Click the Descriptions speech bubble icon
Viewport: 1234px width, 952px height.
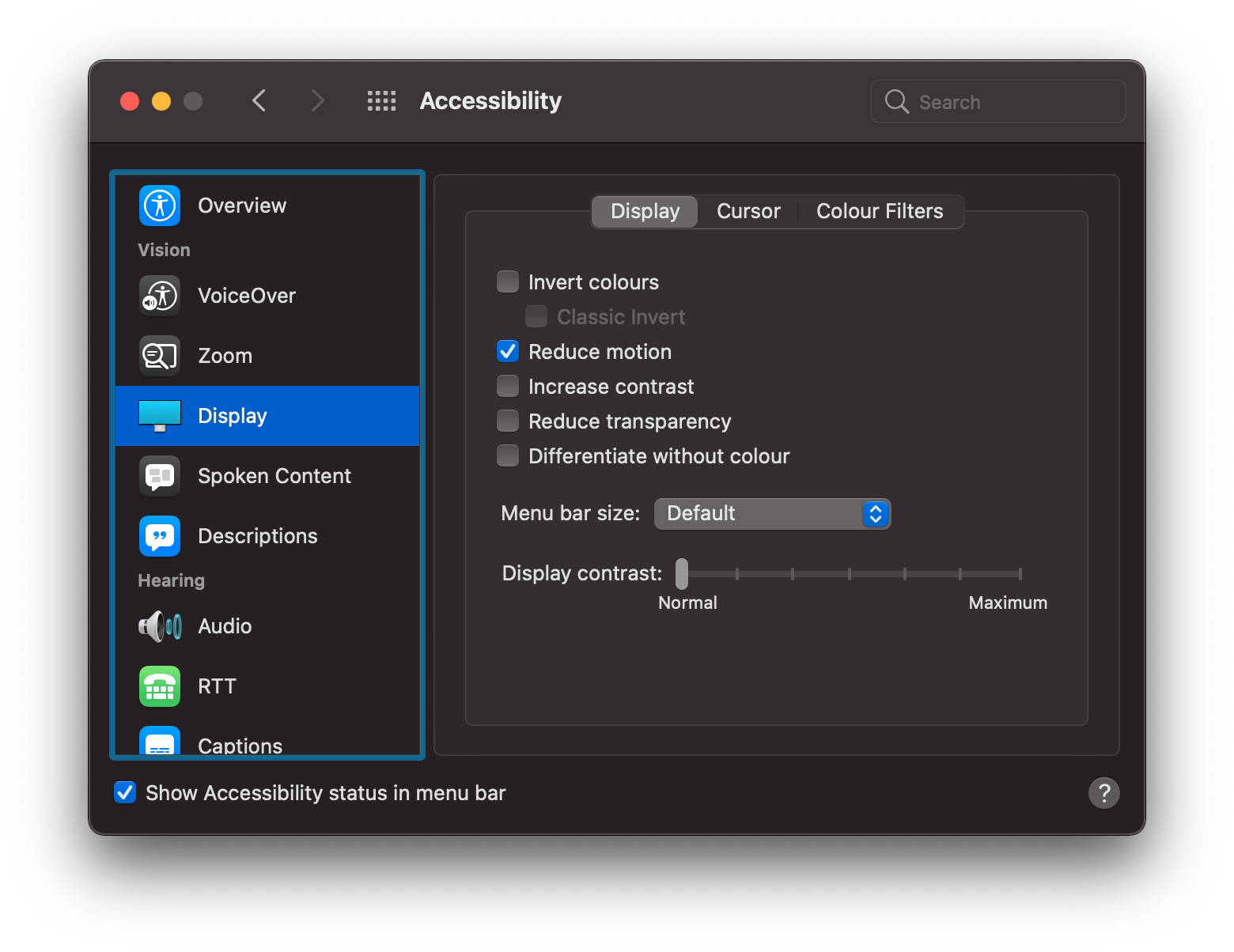159,535
